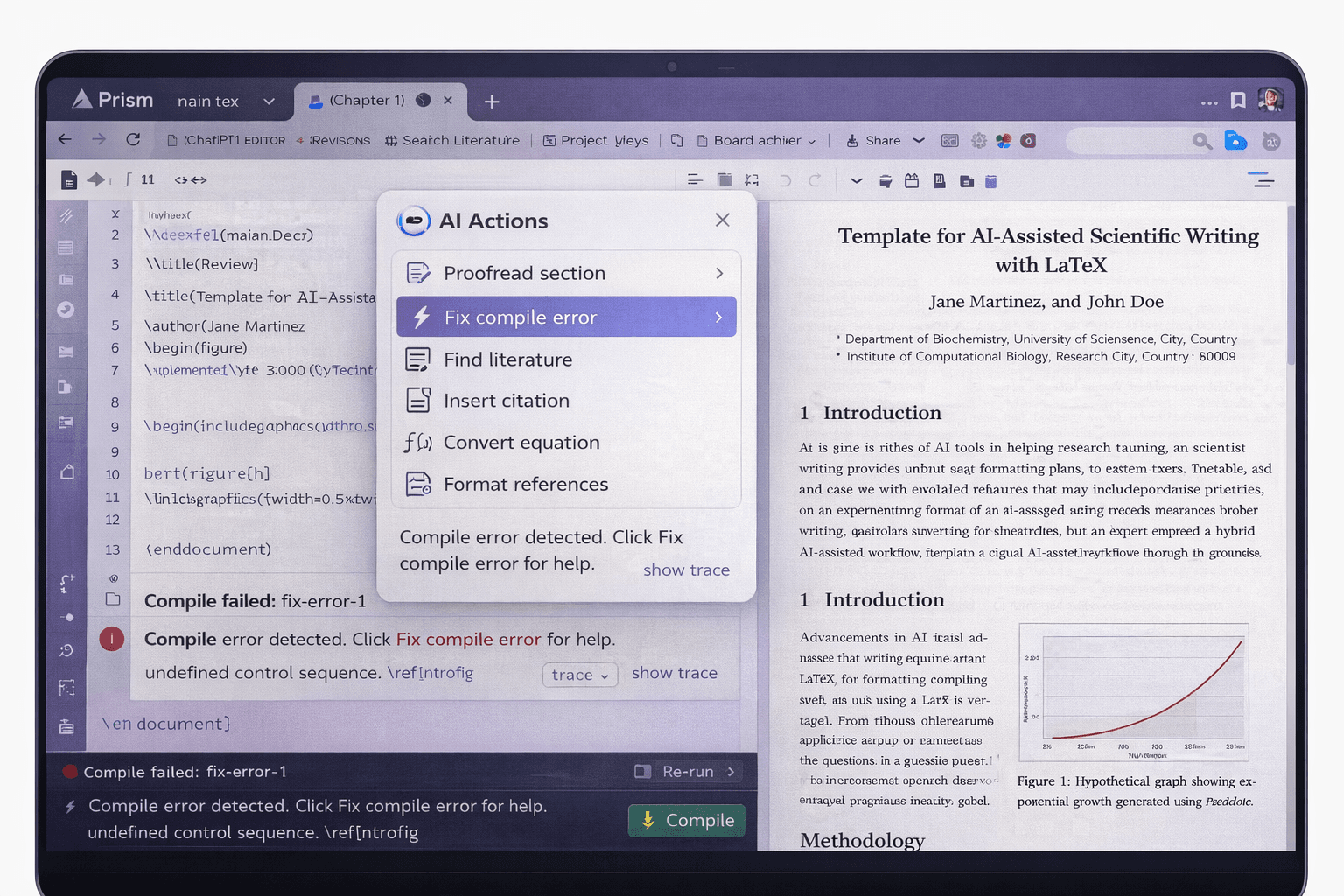Open the Find literature tool
This screenshot has height=896, width=1344.
coord(509,359)
